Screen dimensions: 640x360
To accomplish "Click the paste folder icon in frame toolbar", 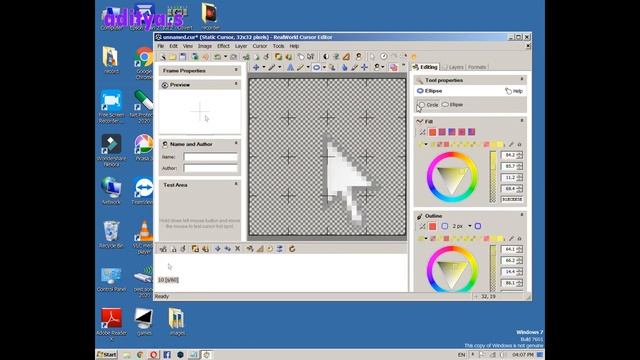I will (195, 249).
